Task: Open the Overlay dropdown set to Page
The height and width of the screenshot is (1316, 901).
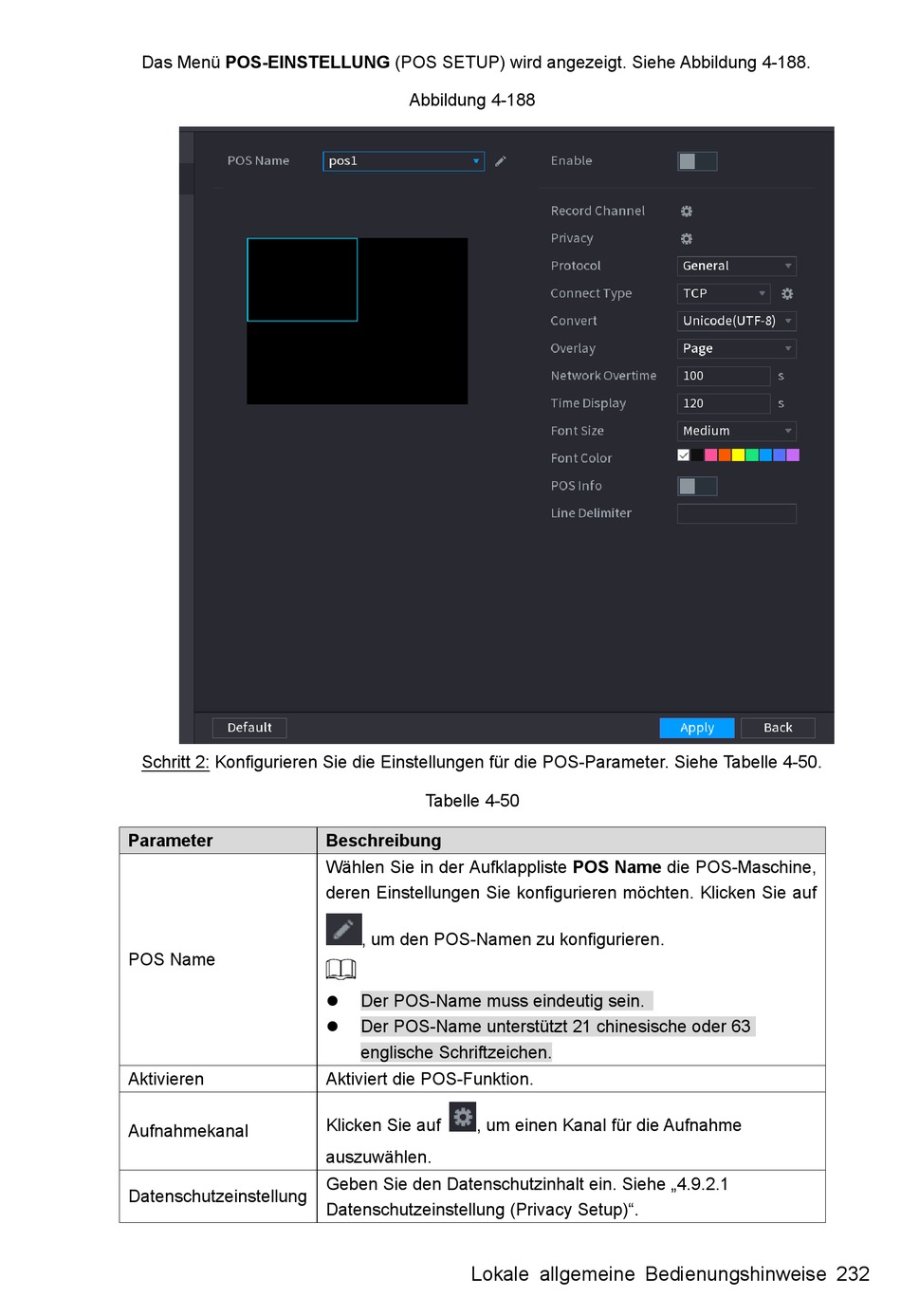Action: pyautogui.click(x=736, y=348)
